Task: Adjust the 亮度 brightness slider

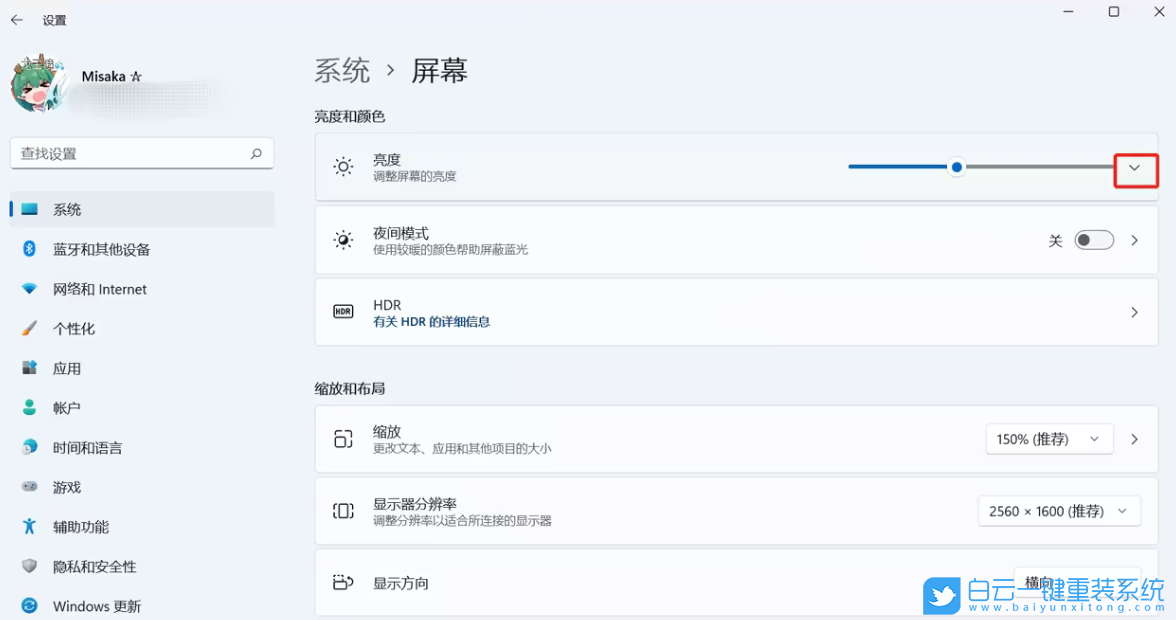Action: 956,167
